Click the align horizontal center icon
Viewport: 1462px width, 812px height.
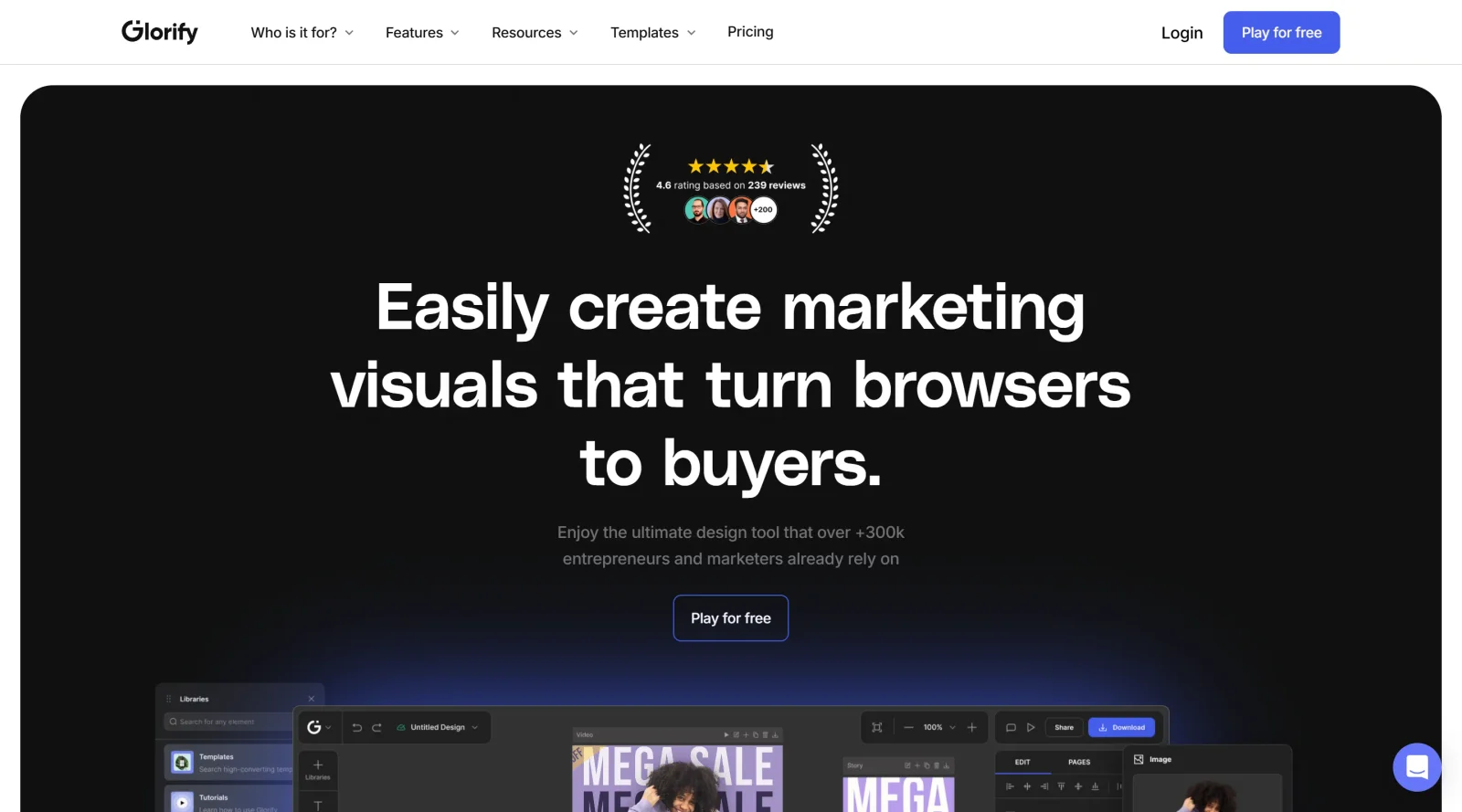tap(1027, 786)
